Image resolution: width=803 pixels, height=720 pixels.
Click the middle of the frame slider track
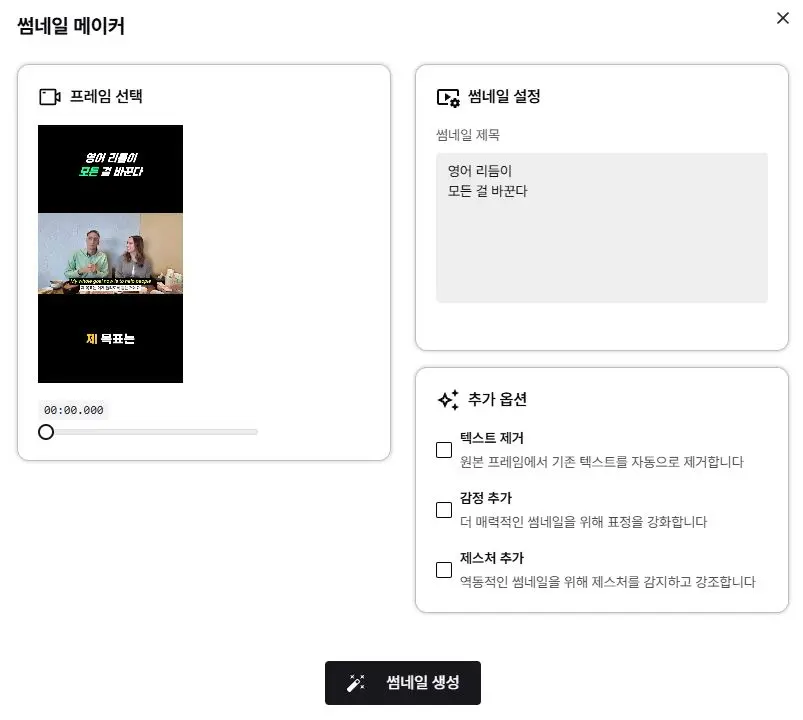click(x=148, y=432)
